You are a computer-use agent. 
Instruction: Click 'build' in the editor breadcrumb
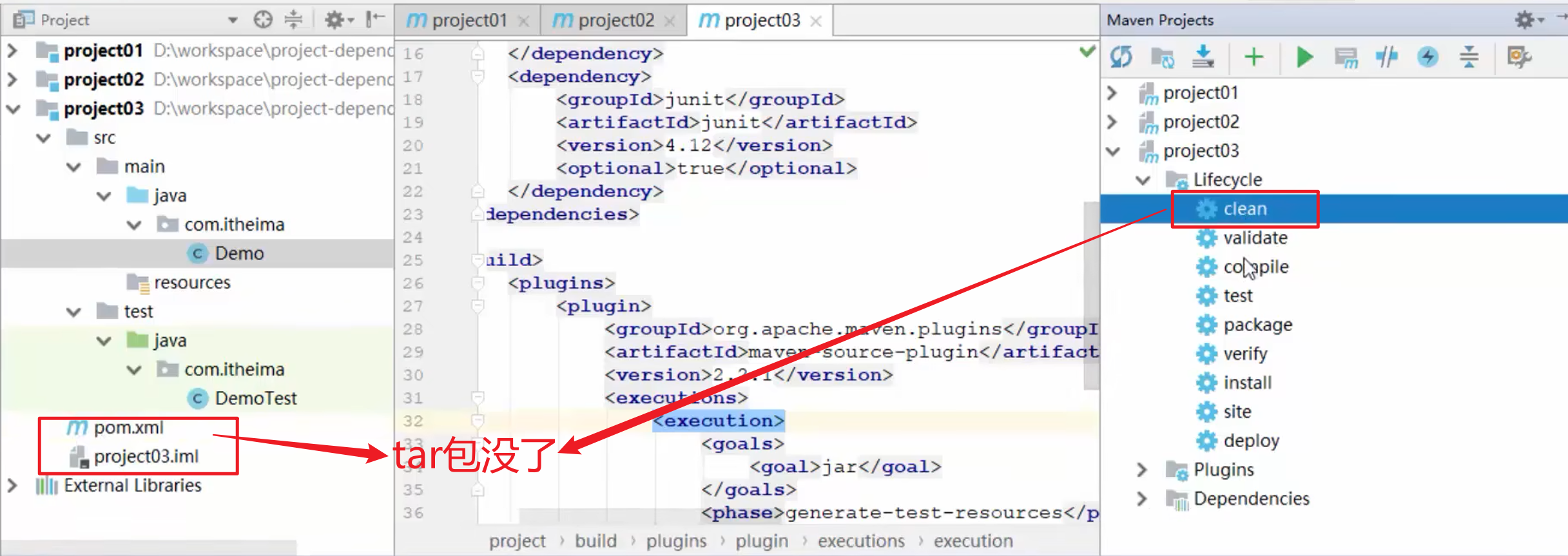[595, 541]
